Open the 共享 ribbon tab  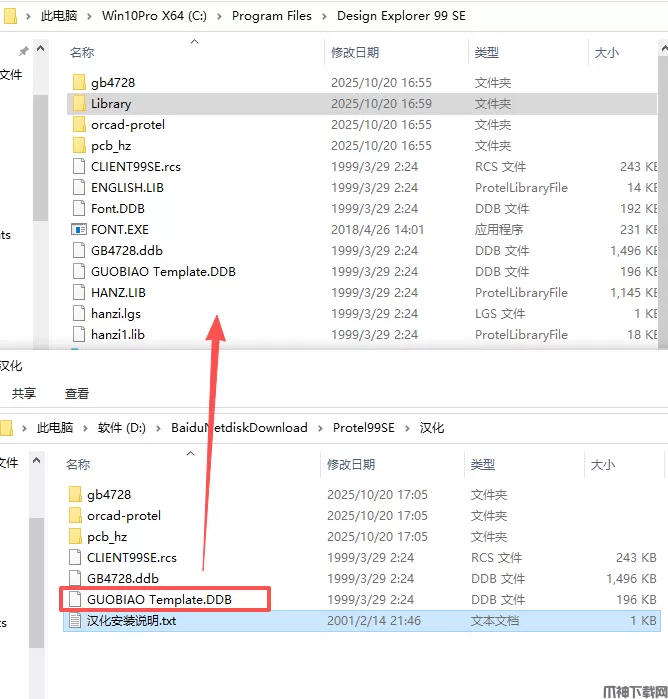(24, 393)
